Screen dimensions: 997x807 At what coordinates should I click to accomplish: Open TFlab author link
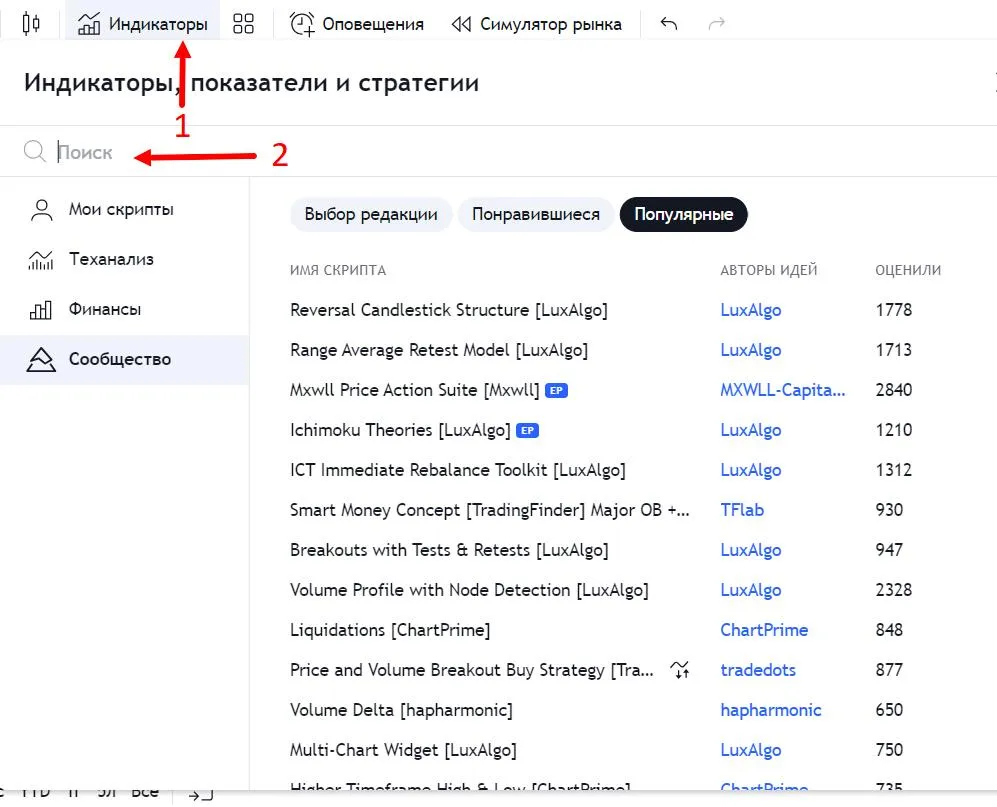pos(742,510)
